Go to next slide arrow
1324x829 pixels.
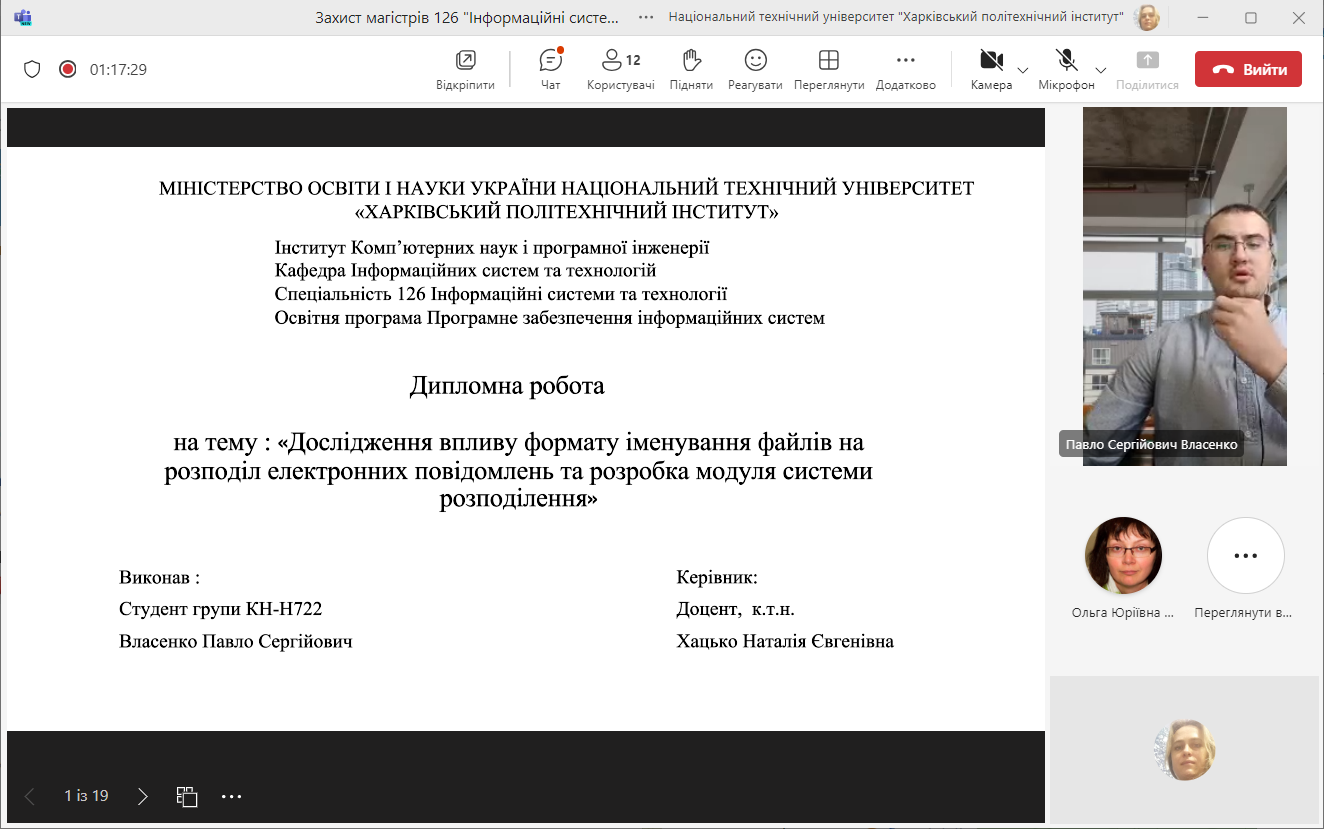pyautogui.click(x=143, y=796)
